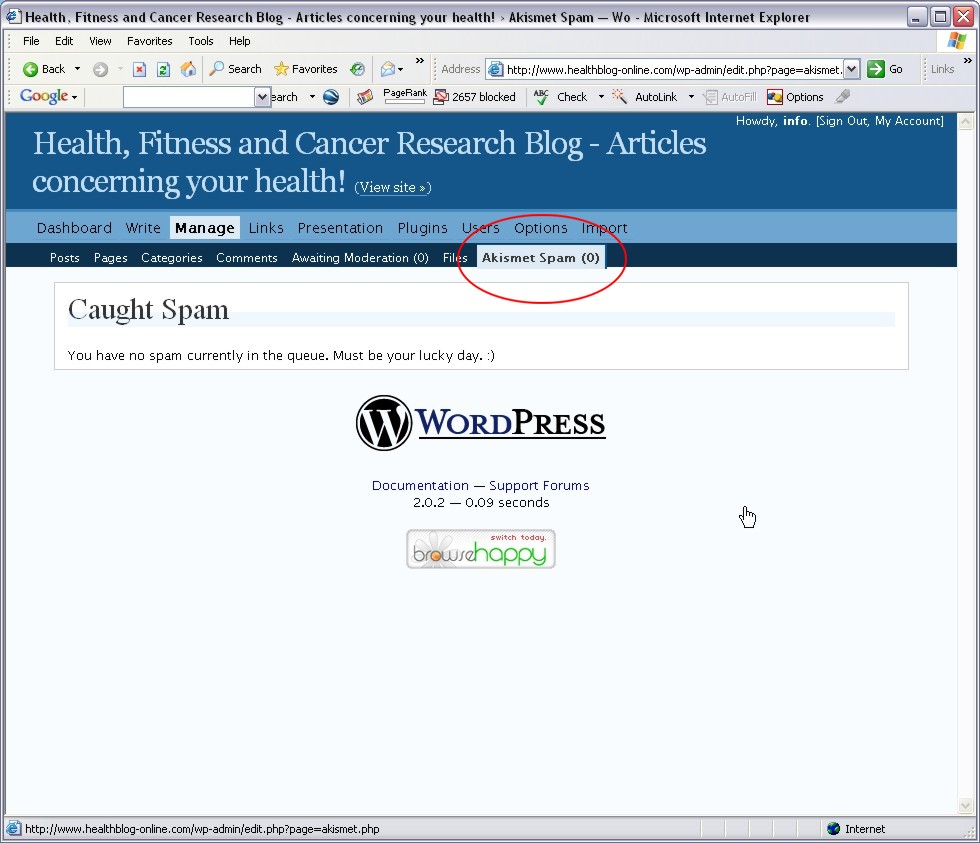Click the Mail envelope toolbar icon

point(388,69)
